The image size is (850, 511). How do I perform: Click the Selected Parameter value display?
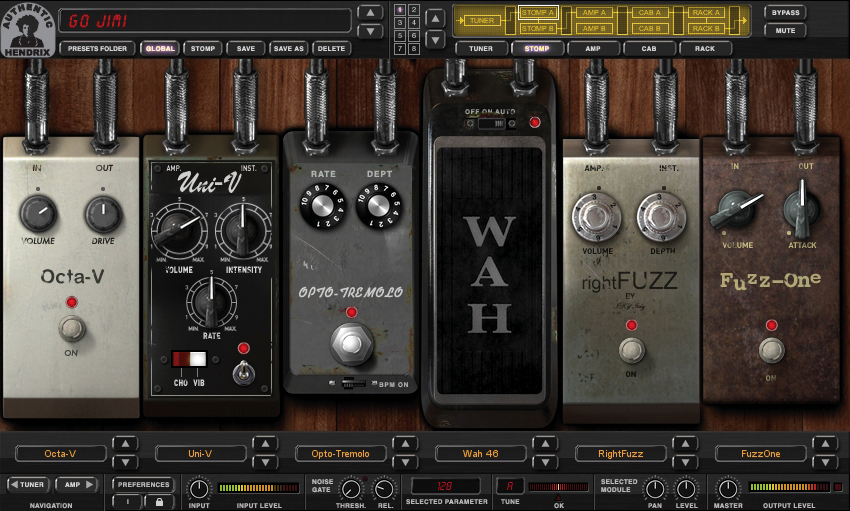point(446,486)
